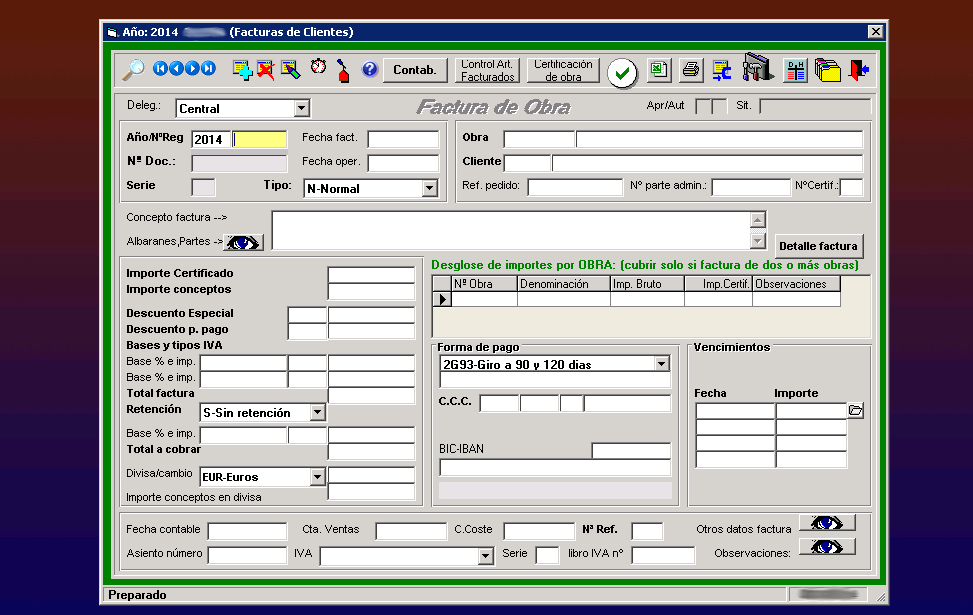
Task: Click the Fecha fact. field
Action: (x=403, y=139)
